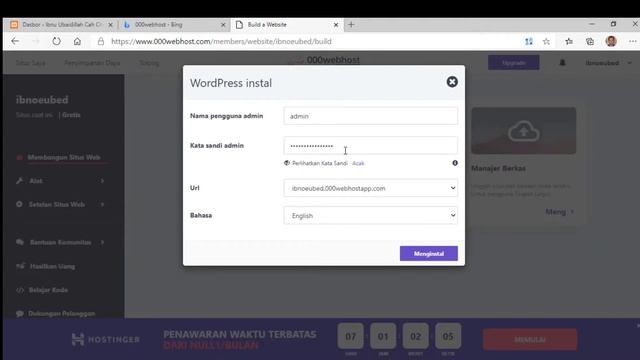Click the Menginstal button
This screenshot has width=640, height=360.
pyautogui.click(x=429, y=253)
